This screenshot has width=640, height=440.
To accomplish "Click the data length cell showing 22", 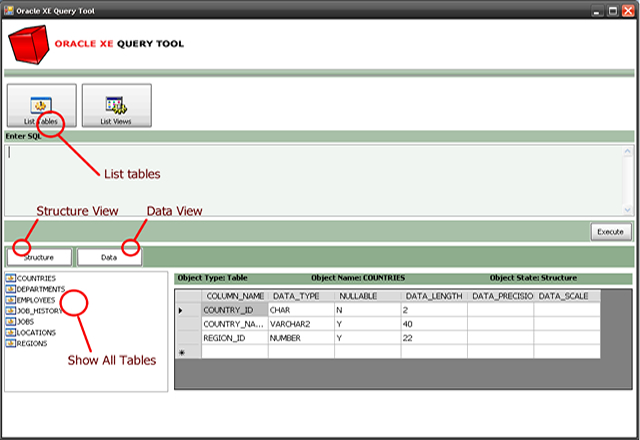I will tap(434, 338).
